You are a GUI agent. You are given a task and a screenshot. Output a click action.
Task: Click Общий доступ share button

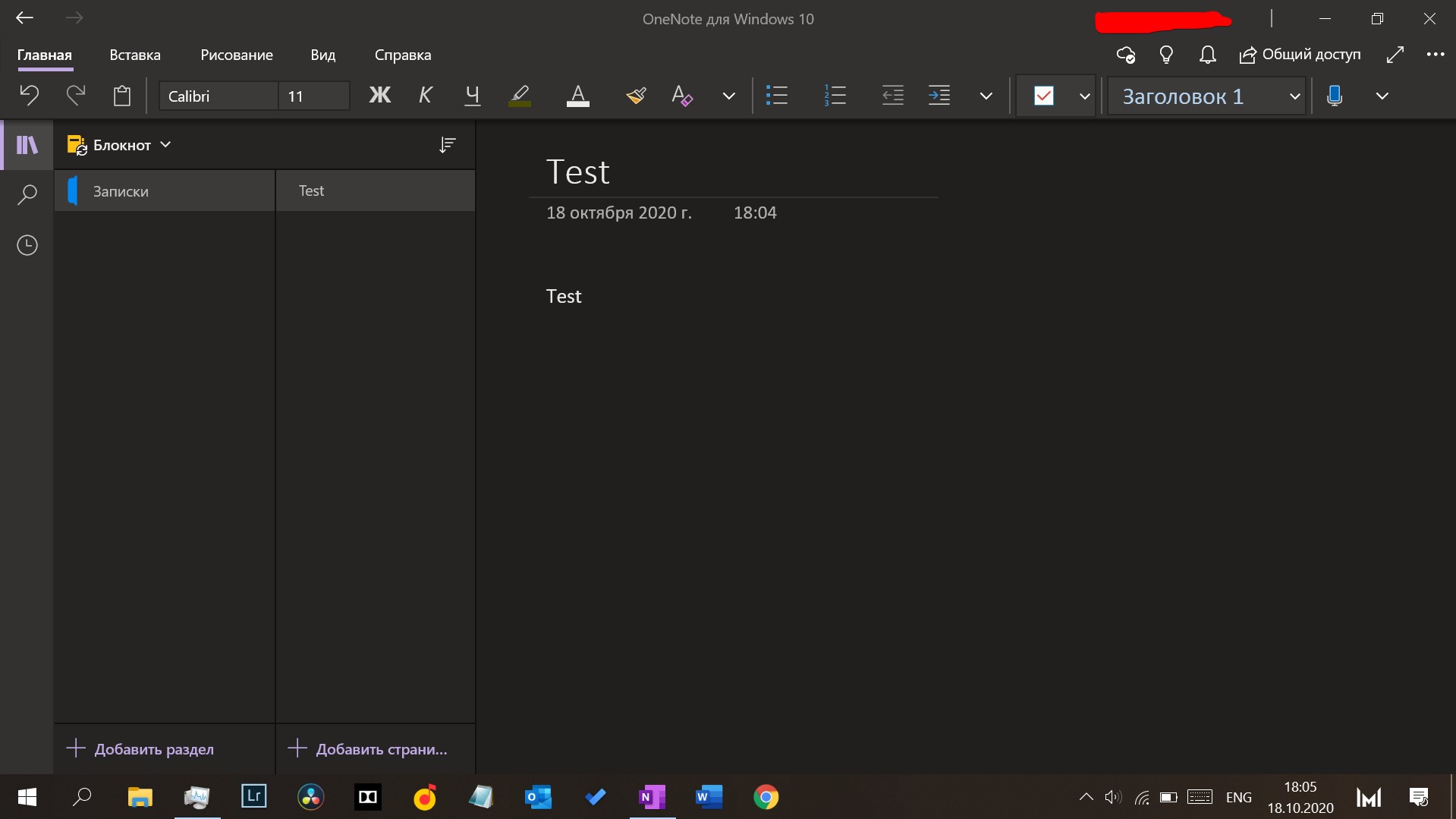click(1300, 55)
